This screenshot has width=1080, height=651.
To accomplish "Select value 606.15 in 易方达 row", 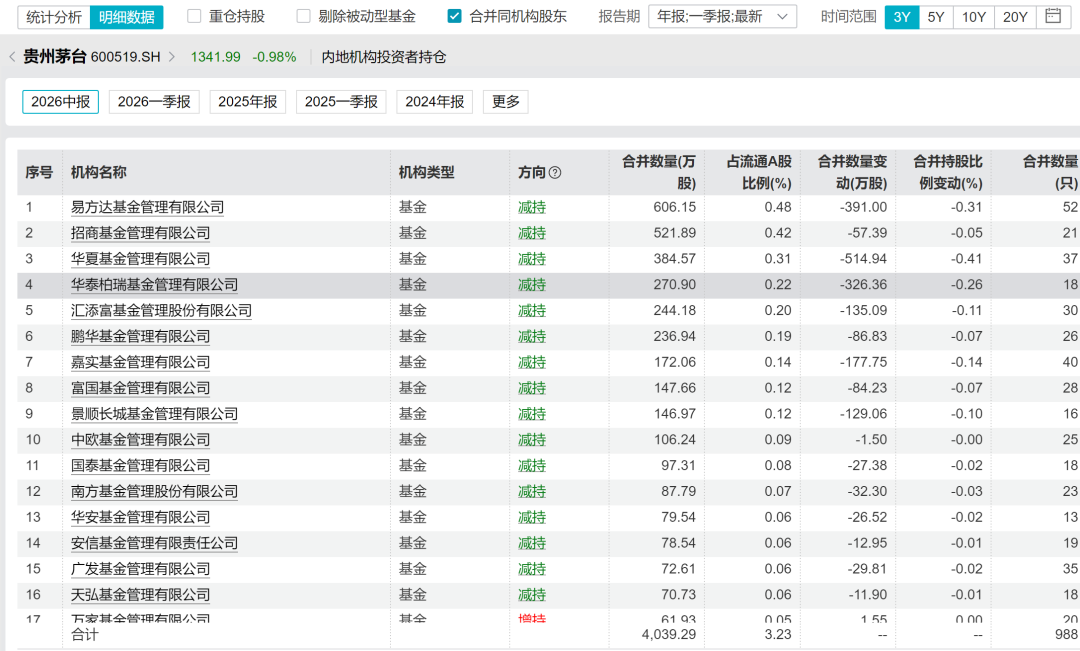I will click(674, 207).
